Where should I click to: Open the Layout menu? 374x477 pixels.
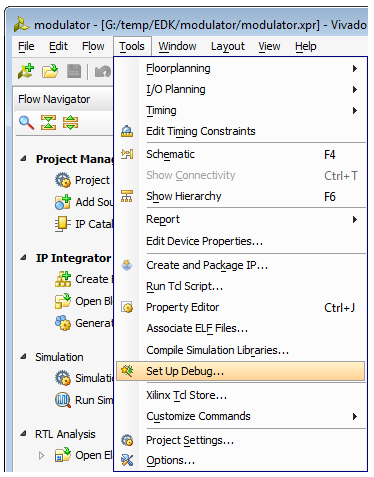point(228,46)
